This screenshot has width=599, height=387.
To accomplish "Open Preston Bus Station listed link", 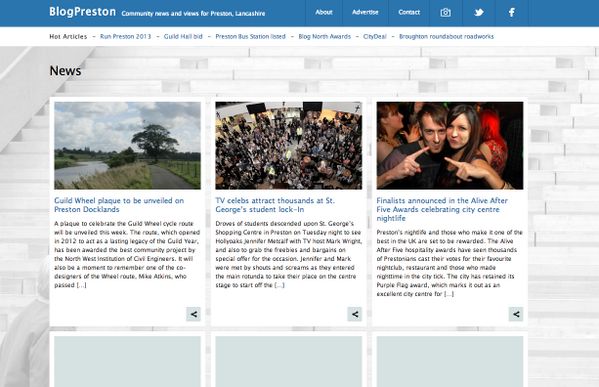I will pyautogui.click(x=250, y=37).
